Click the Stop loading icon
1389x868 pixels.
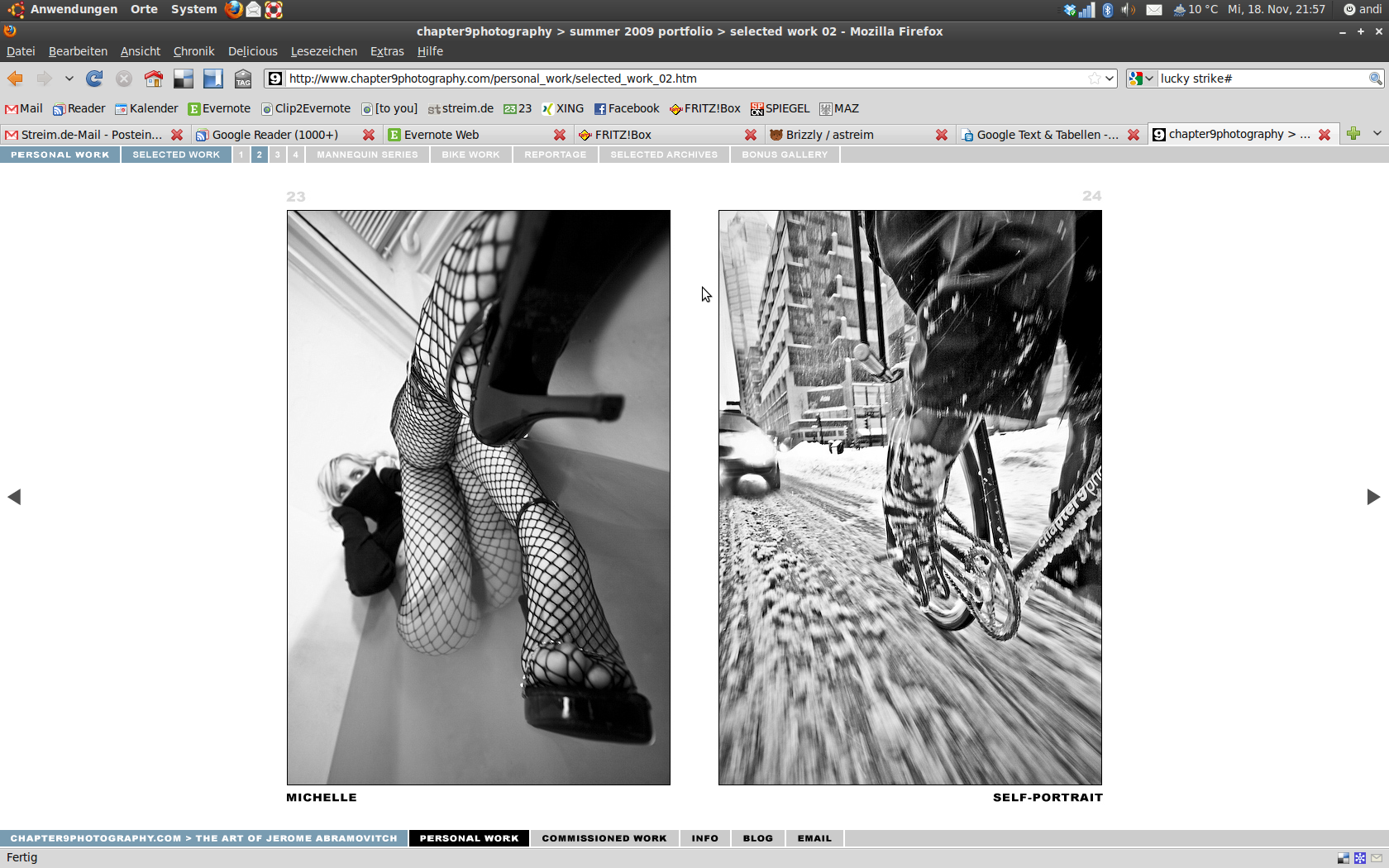(x=124, y=79)
